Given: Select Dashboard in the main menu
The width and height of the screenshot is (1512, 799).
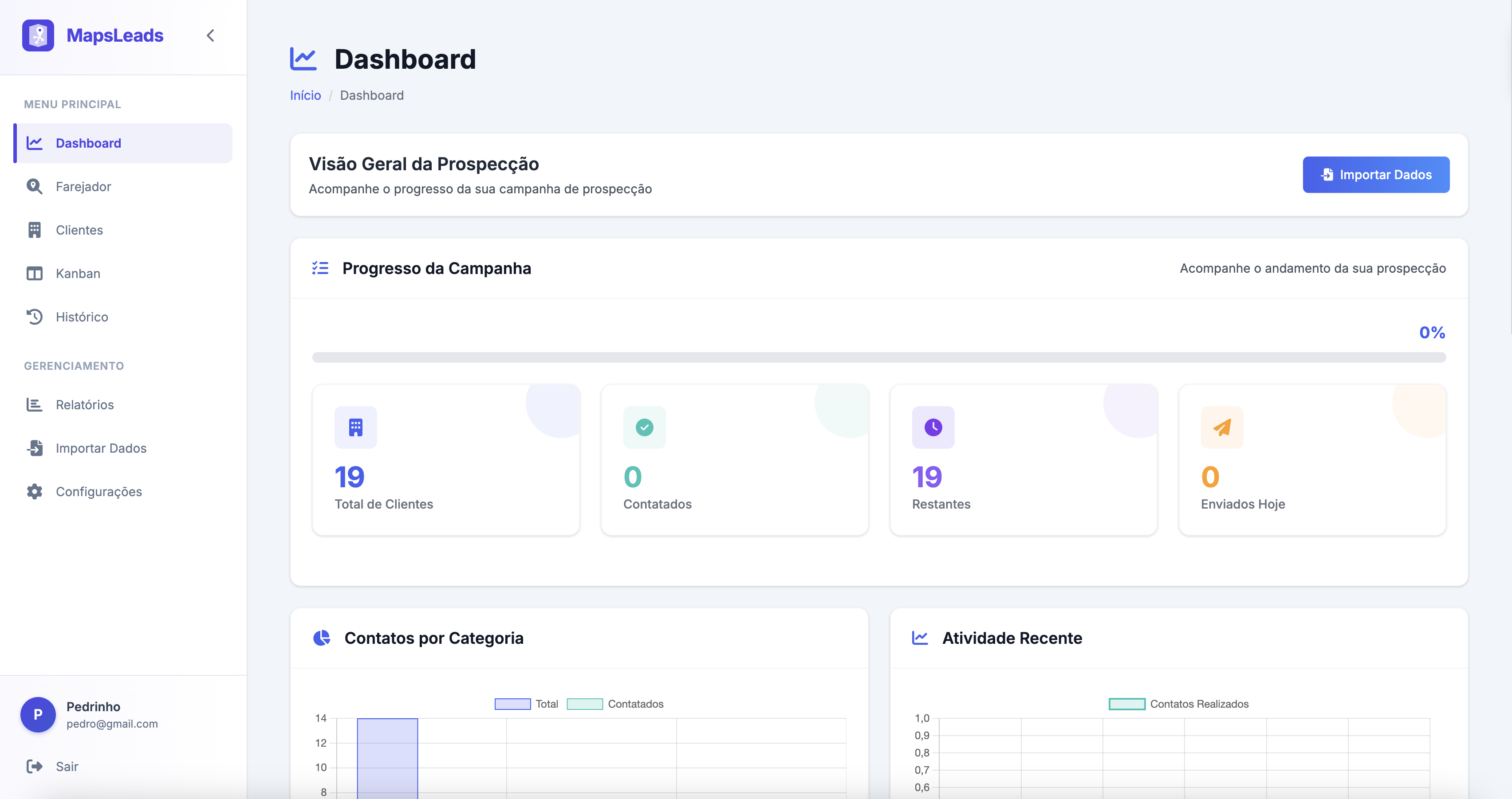Looking at the screenshot, I should coord(88,143).
